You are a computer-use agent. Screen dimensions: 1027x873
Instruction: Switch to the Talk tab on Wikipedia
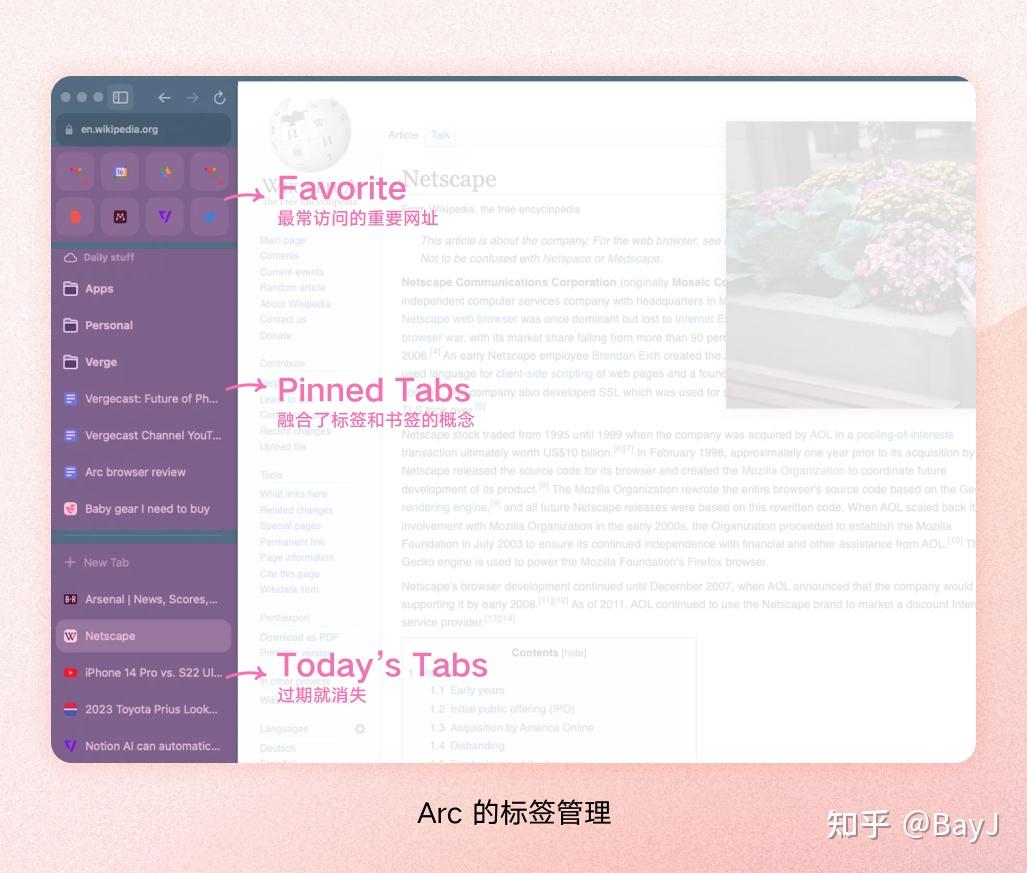[x=440, y=135]
